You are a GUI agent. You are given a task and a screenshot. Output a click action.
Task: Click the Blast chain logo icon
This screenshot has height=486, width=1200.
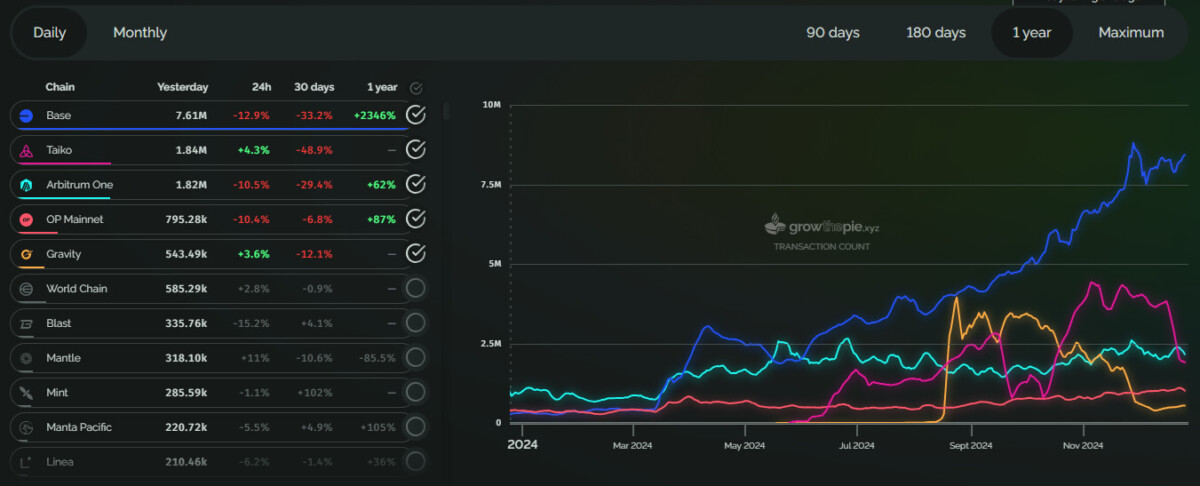[26, 323]
